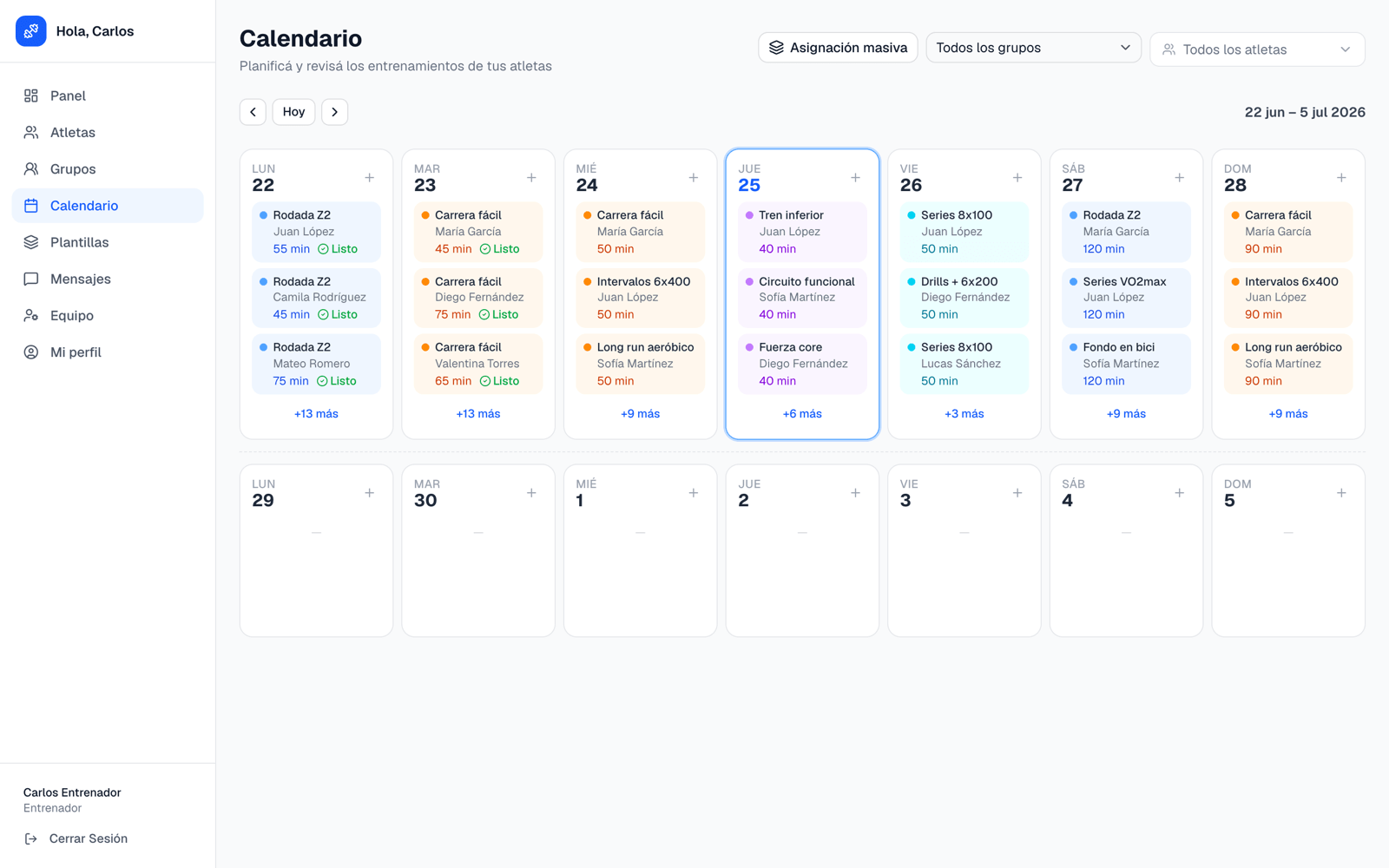Add workout on Monday 22 with plus
The width and height of the screenshot is (1389, 868).
pos(370,178)
